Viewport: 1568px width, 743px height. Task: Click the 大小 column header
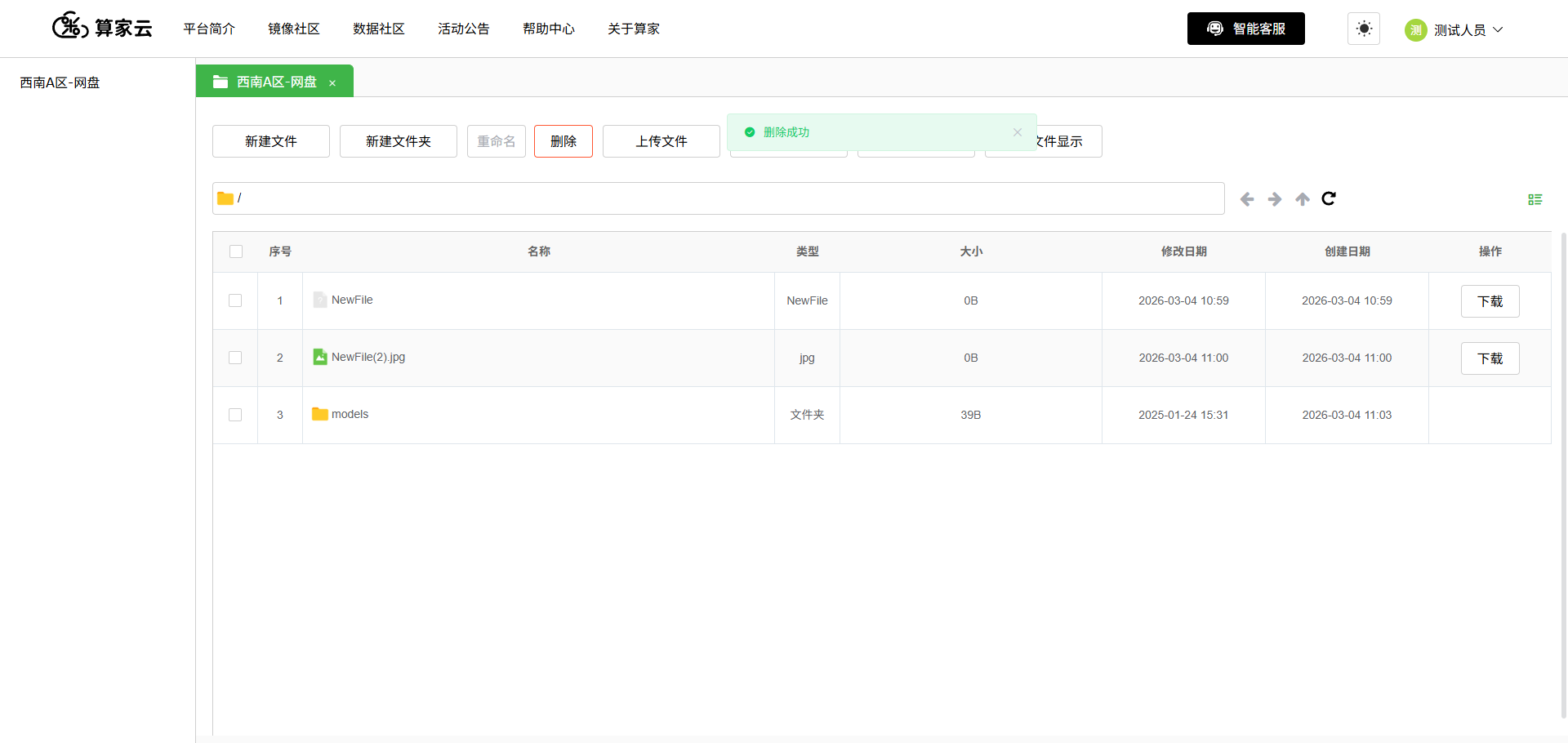[971, 251]
